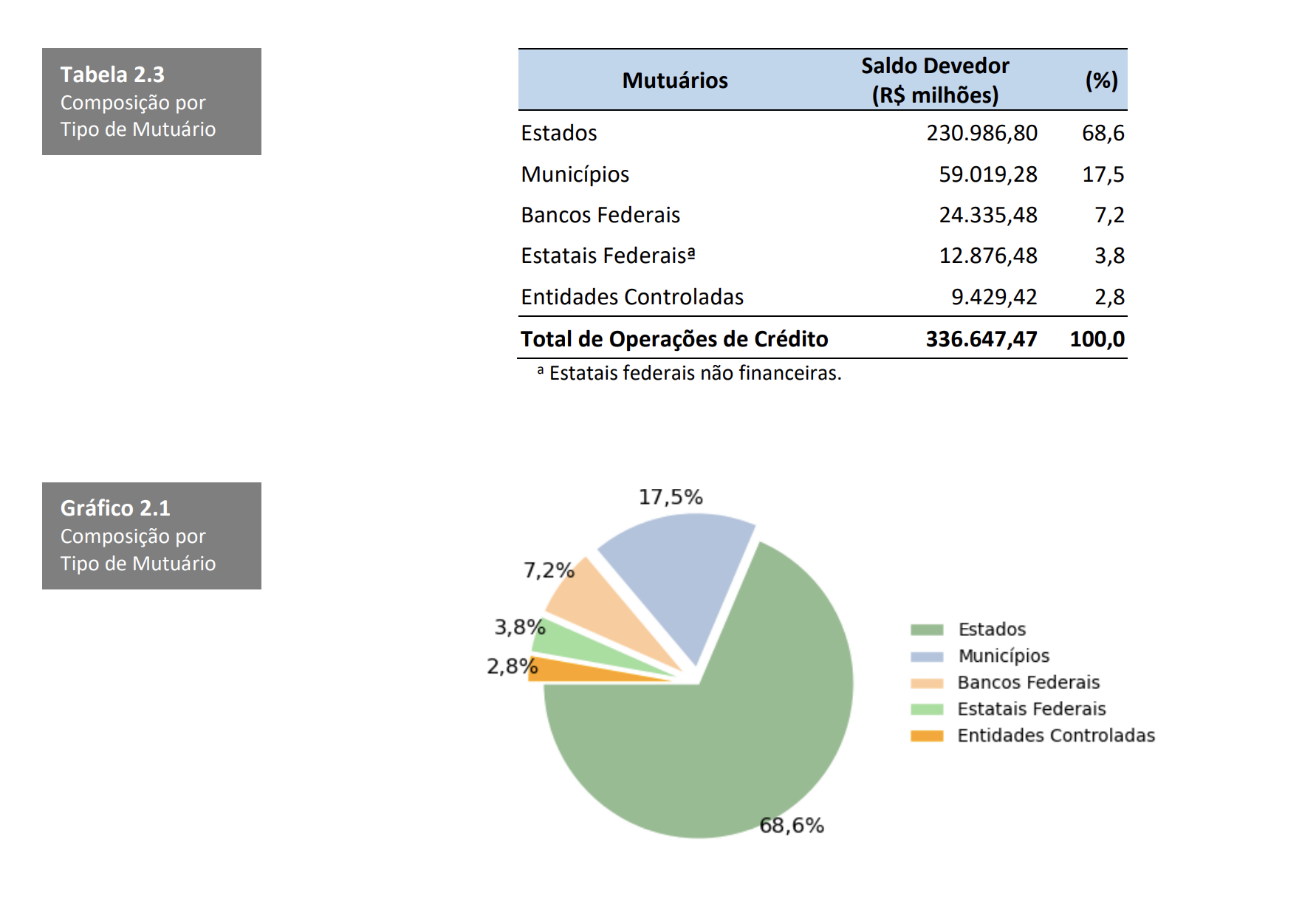Click the 17,5% pie chart label
The height and width of the screenshot is (913, 1316).
coord(670,497)
